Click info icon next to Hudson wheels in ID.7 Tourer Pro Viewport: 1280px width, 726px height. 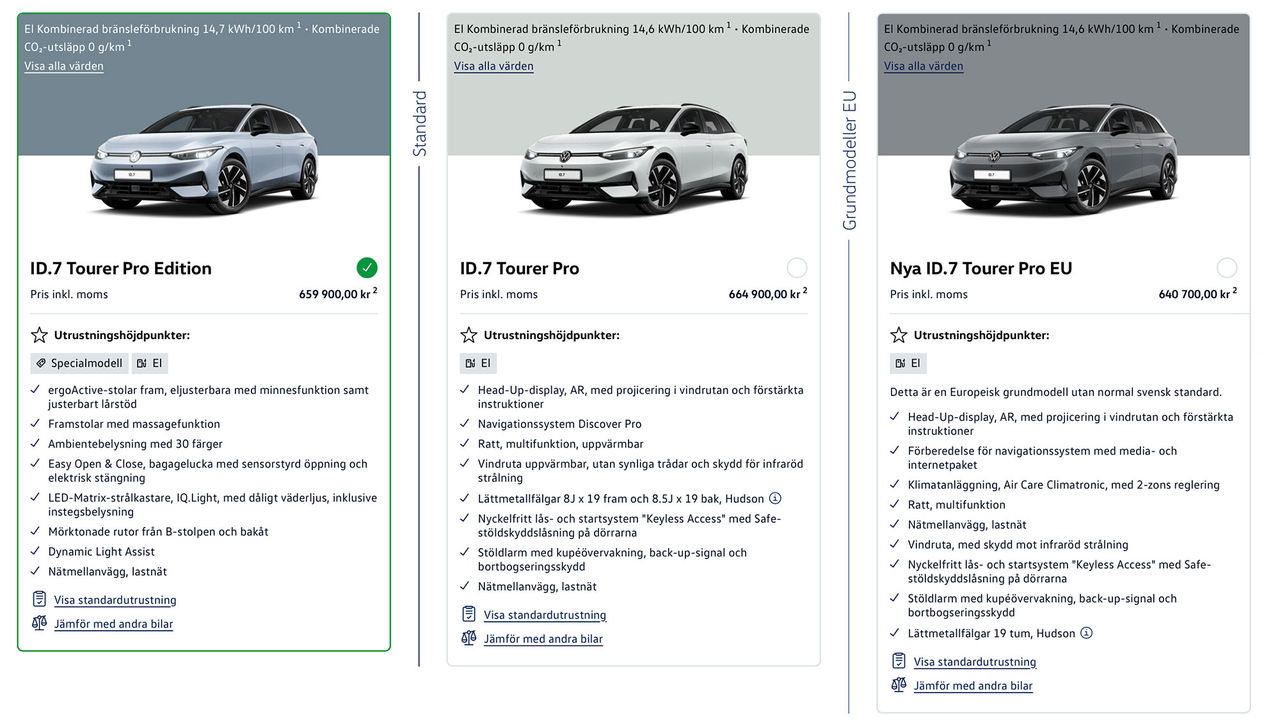tap(775, 498)
